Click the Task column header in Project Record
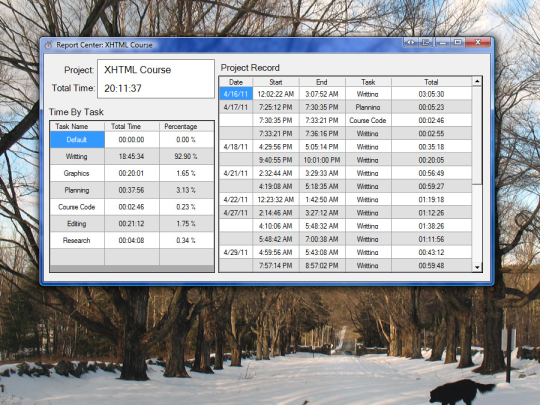Image resolution: width=540 pixels, height=405 pixels. pyautogui.click(x=368, y=82)
